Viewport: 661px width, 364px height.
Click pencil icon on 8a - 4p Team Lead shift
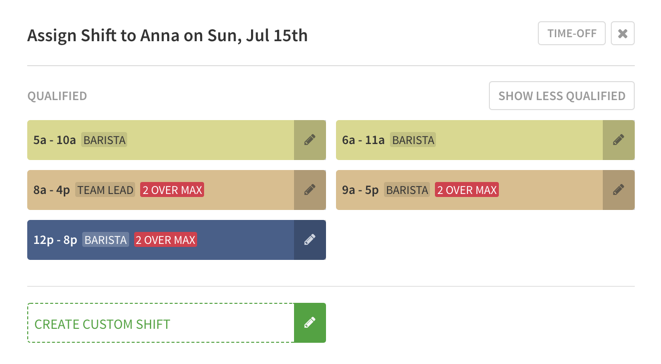pyautogui.click(x=310, y=190)
